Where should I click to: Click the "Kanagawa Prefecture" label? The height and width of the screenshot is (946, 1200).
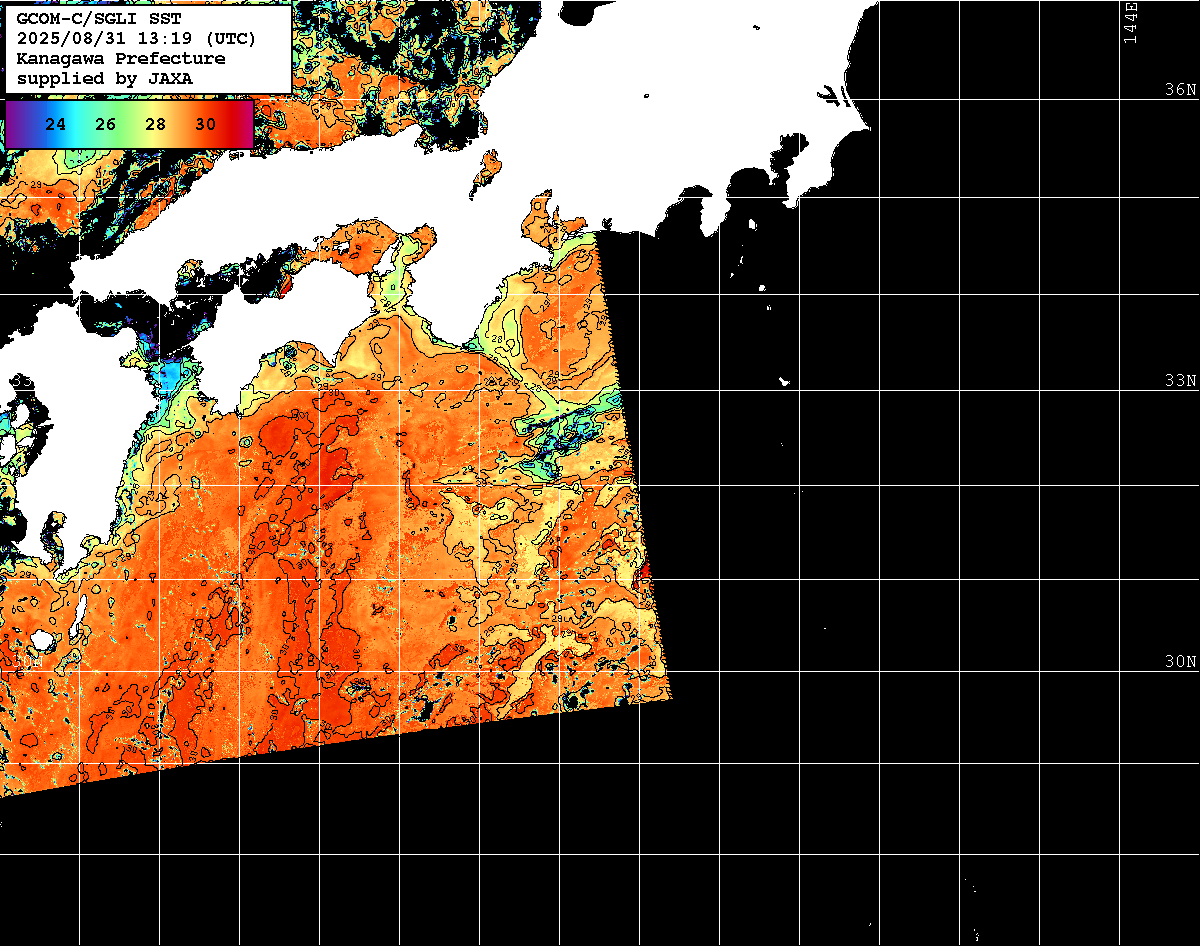click(121, 59)
